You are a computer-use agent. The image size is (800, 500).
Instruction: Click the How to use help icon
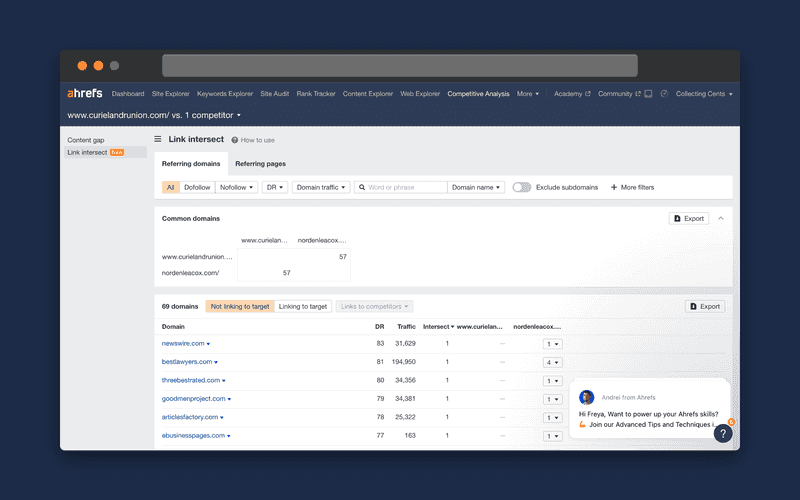pyautogui.click(x=235, y=140)
